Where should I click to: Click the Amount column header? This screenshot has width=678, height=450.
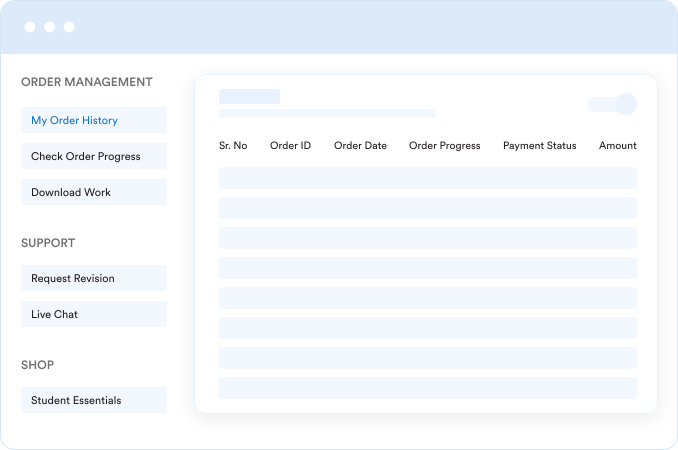tap(617, 146)
